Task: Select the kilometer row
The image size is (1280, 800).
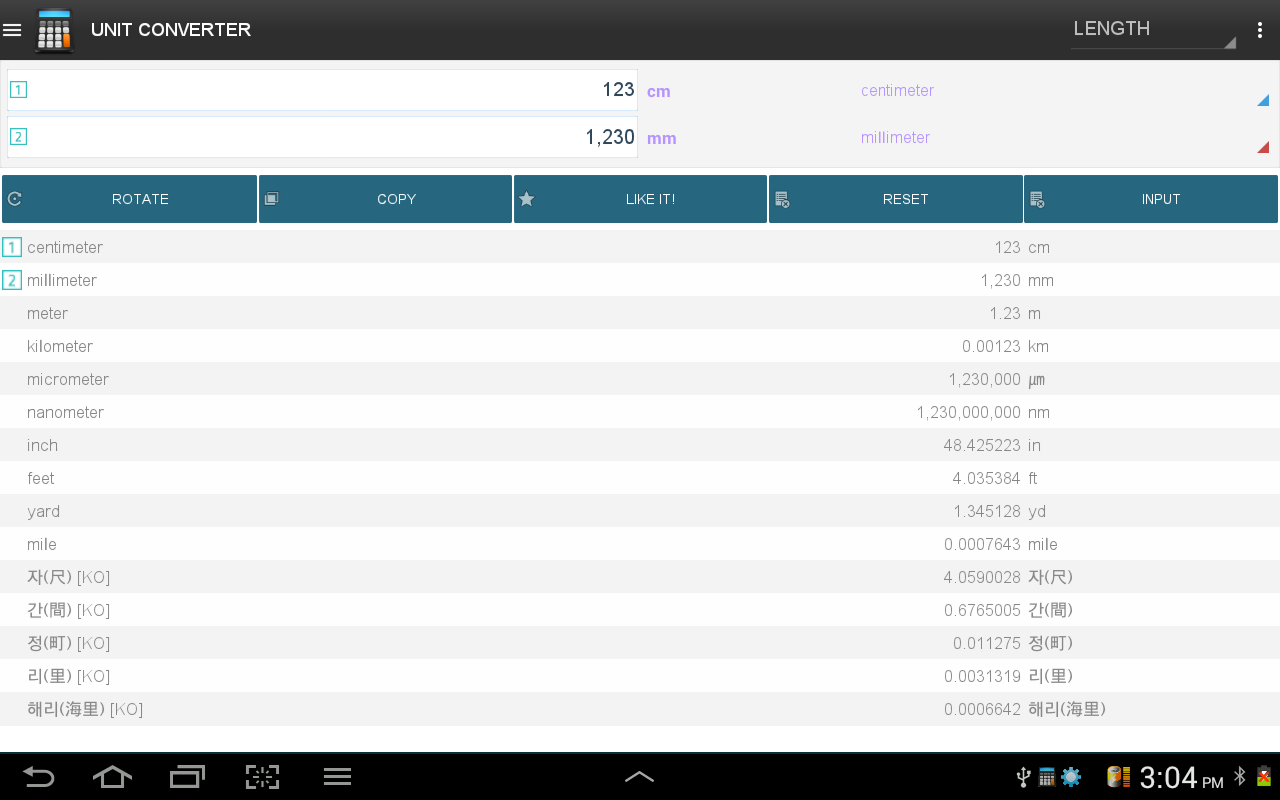Action: pos(640,346)
